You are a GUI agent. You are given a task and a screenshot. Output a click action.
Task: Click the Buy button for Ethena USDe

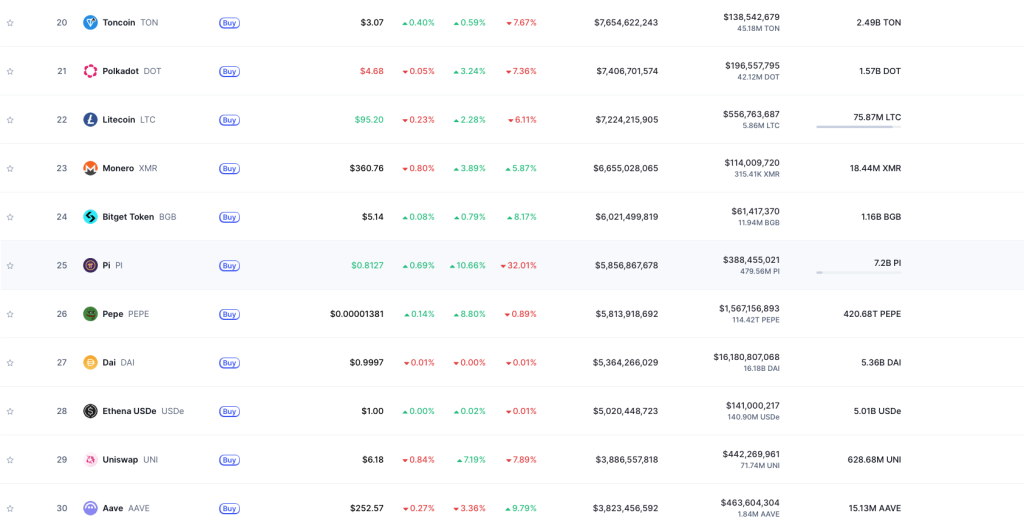tap(229, 411)
